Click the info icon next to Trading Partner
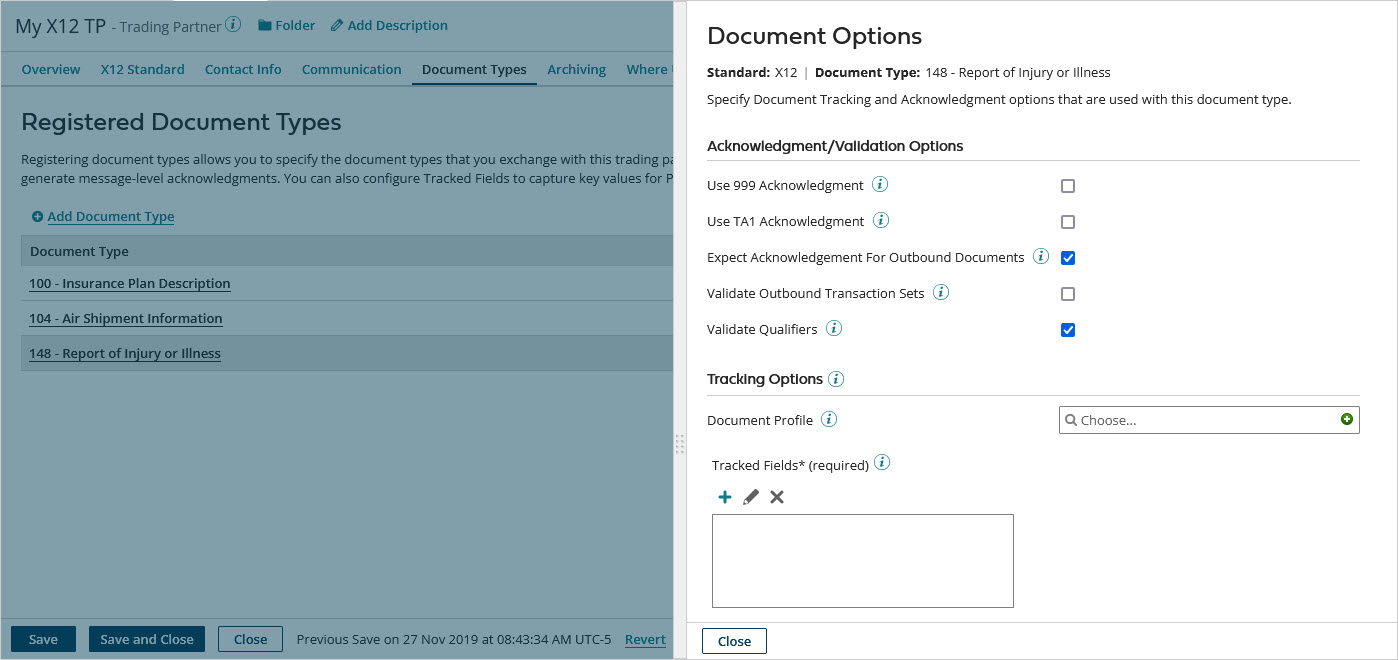 [233, 23]
